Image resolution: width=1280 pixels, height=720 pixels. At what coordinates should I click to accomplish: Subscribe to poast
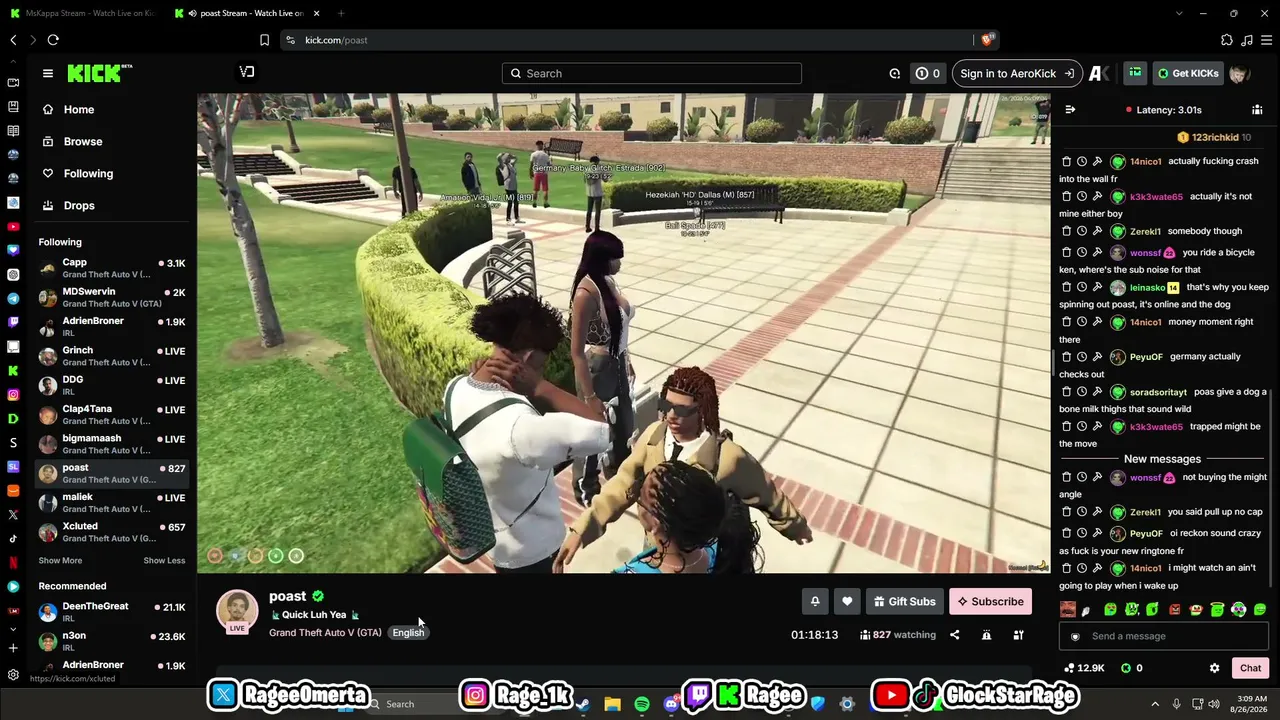[x=990, y=601]
